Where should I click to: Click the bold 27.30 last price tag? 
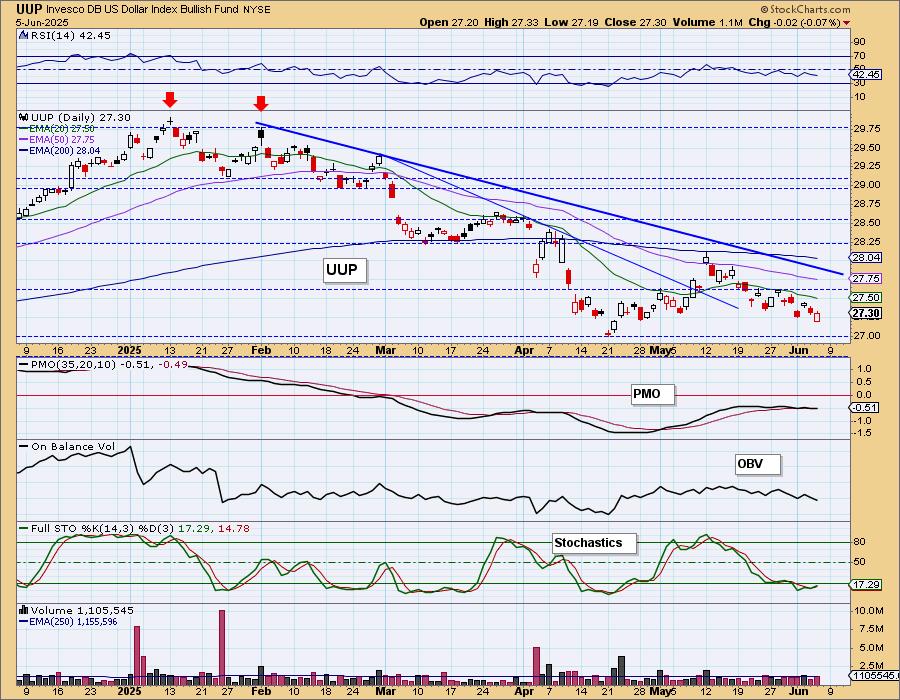click(x=866, y=313)
